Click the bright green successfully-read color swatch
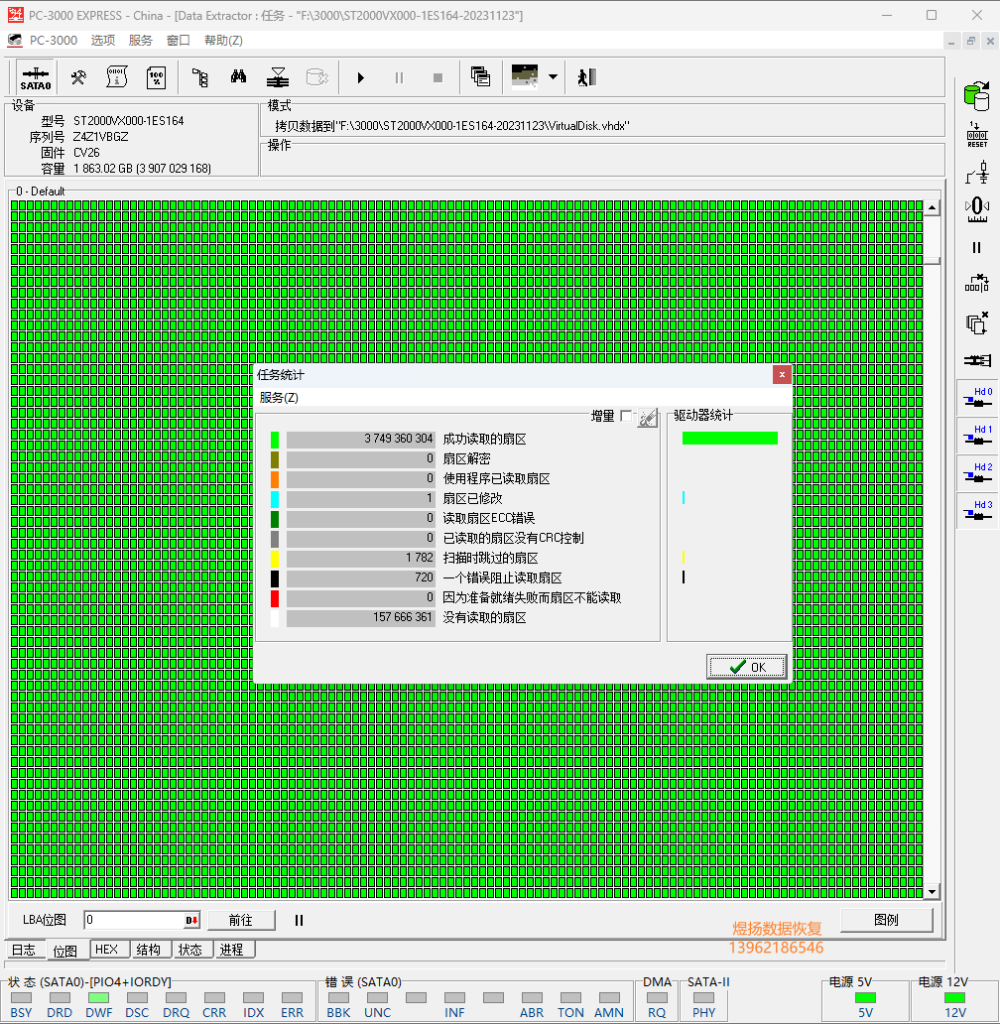 pos(274,440)
